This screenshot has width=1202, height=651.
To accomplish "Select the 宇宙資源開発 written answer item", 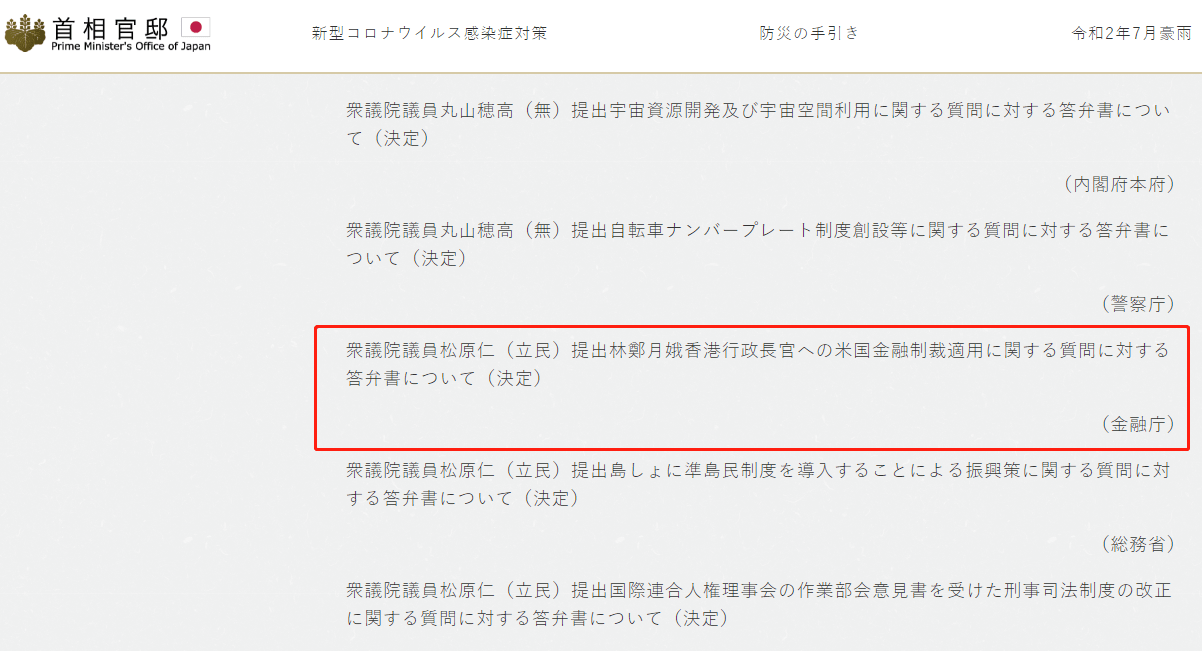I will (758, 125).
